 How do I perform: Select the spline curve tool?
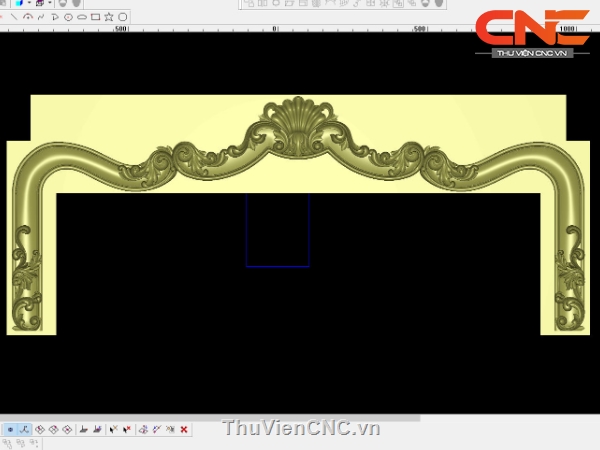tap(42, 17)
